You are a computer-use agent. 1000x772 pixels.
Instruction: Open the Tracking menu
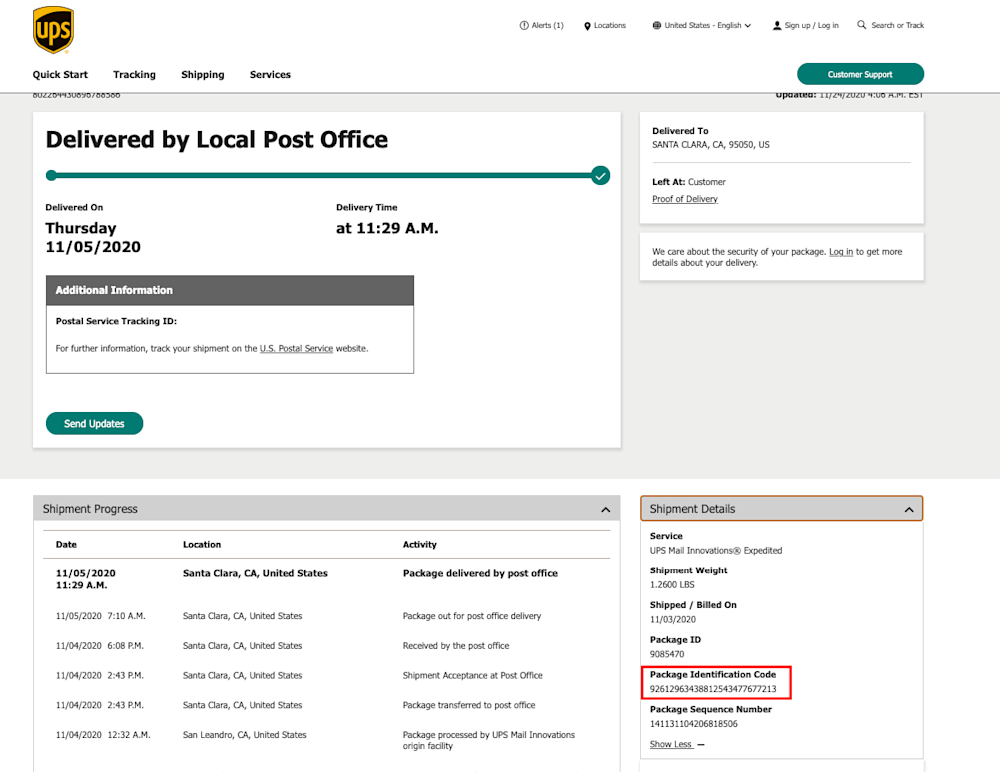135,75
